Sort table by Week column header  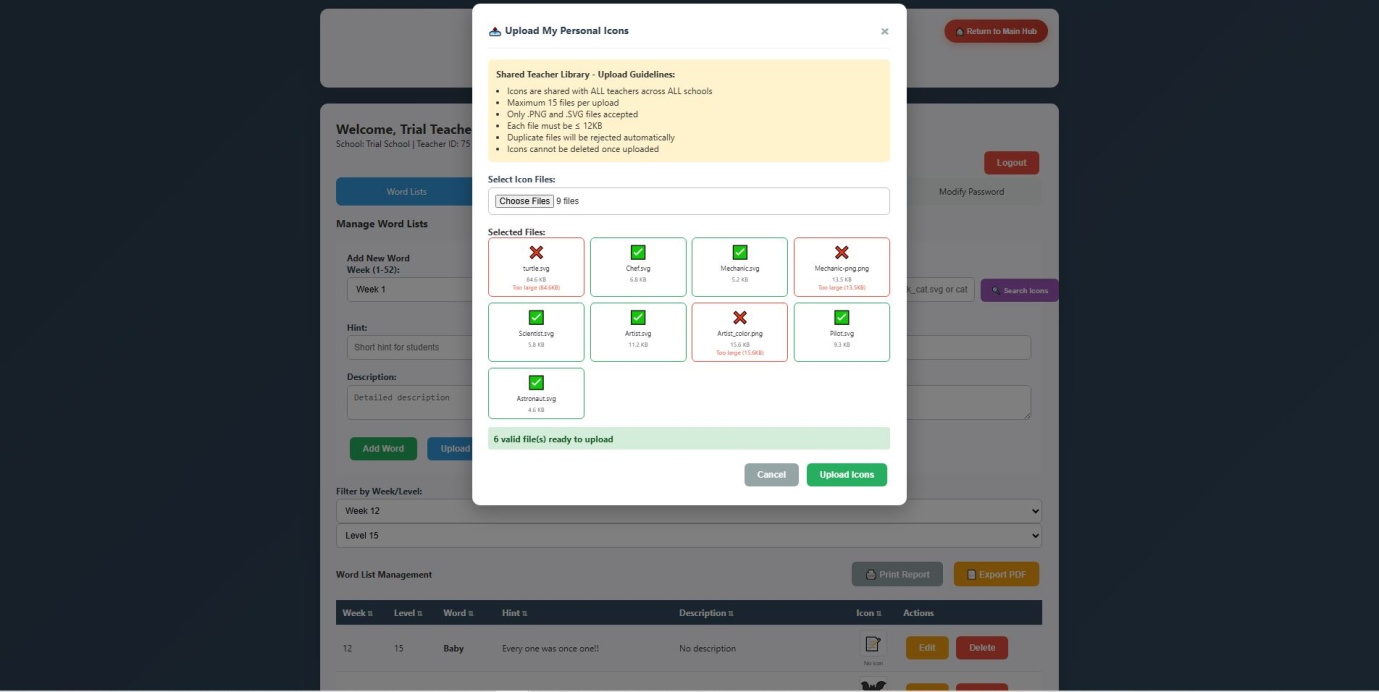point(357,613)
